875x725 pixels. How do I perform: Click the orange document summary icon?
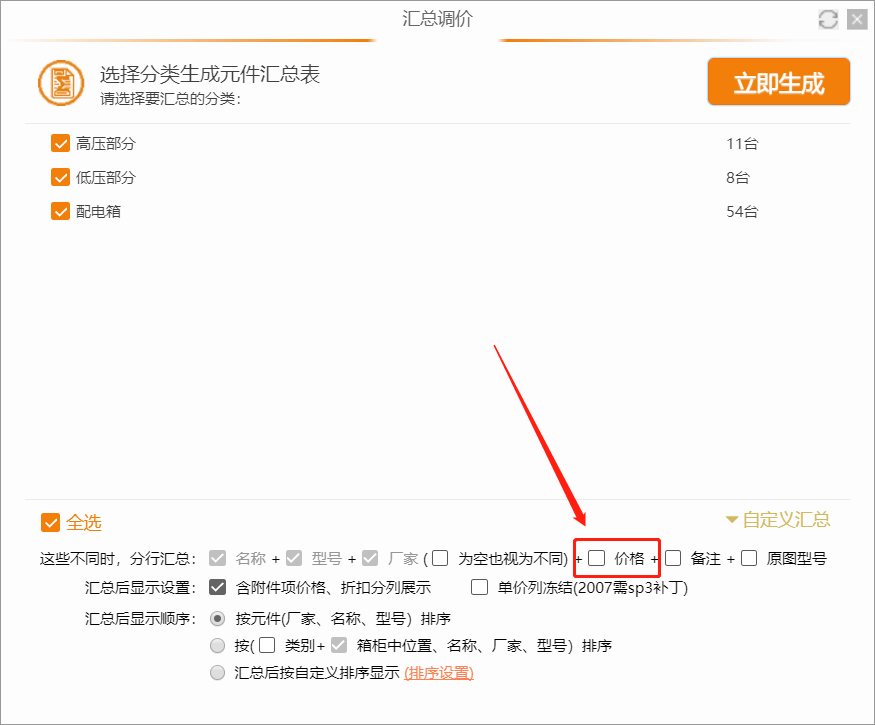[x=61, y=83]
